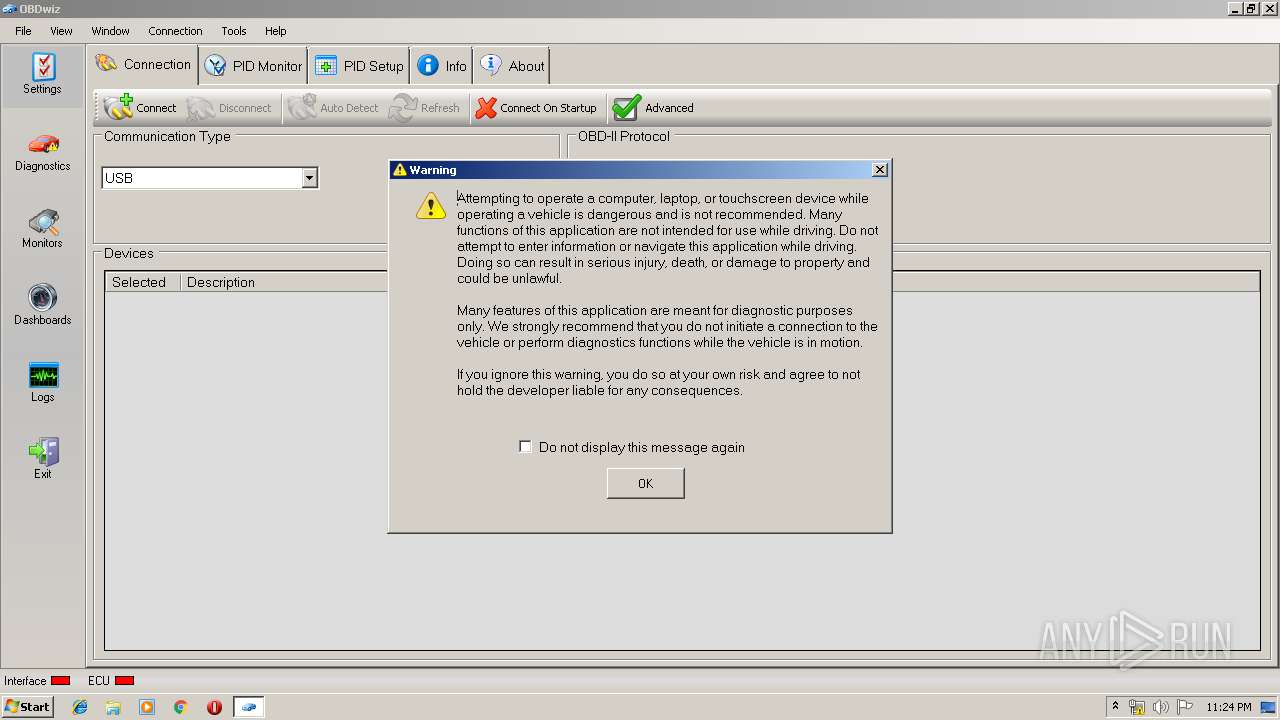Open the Dashboards sidebar section
The width and height of the screenshot is (1280, 720).
(x=43, y=306)
